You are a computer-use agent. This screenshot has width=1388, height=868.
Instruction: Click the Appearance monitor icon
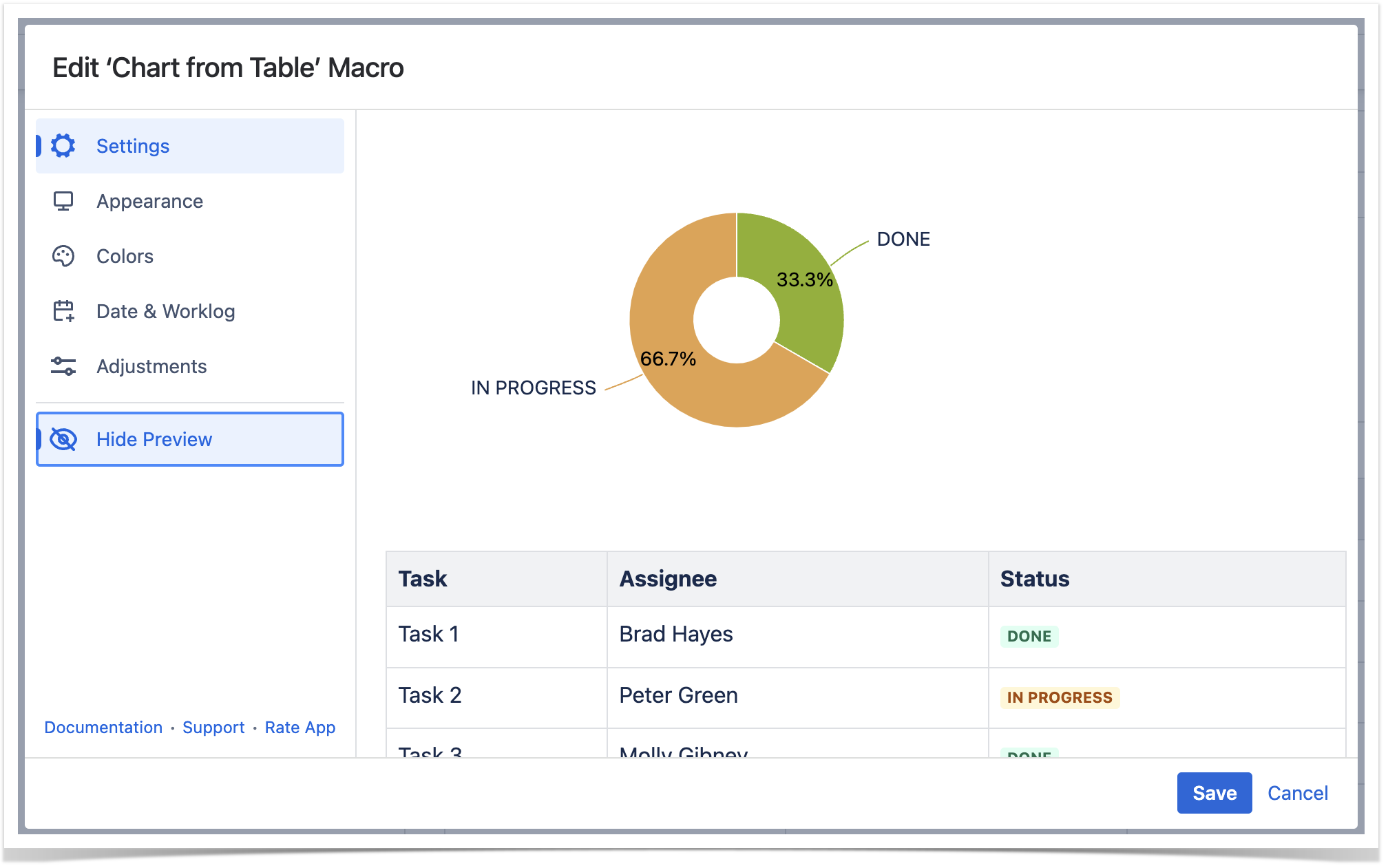coord(63,201)
